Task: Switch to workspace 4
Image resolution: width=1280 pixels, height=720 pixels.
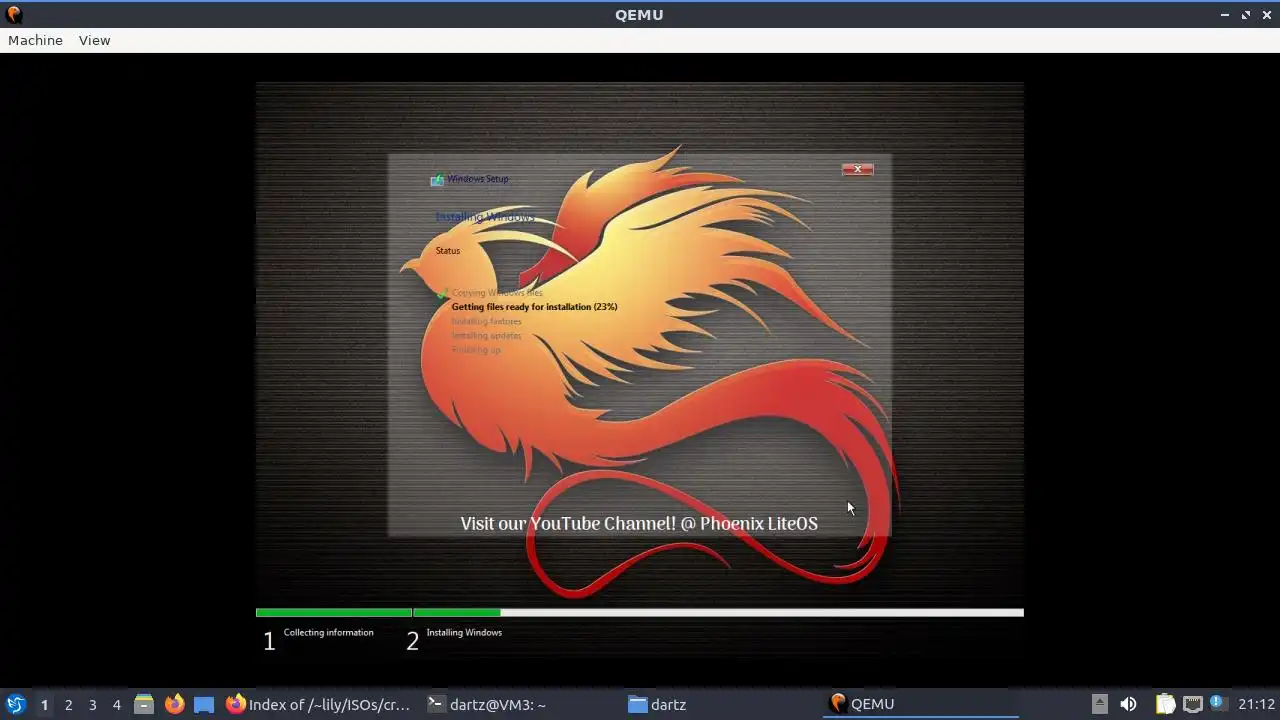Action: [116, 704]
